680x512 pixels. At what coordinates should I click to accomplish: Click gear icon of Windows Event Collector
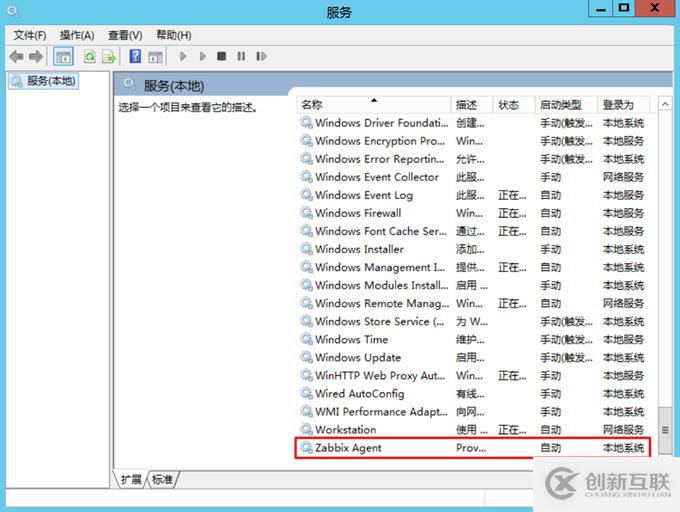click(306, 176)
